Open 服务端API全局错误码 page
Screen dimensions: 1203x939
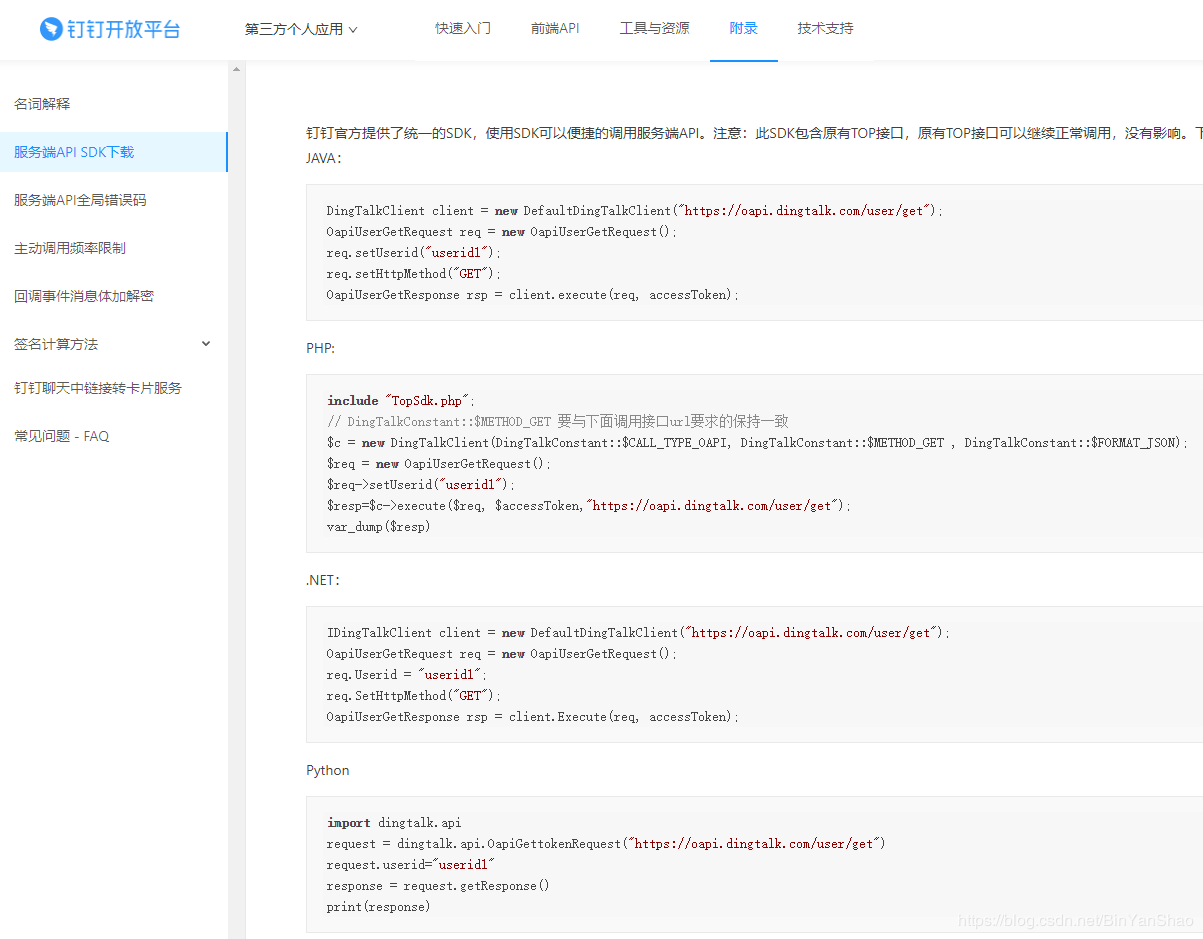(x=80, y=200)
